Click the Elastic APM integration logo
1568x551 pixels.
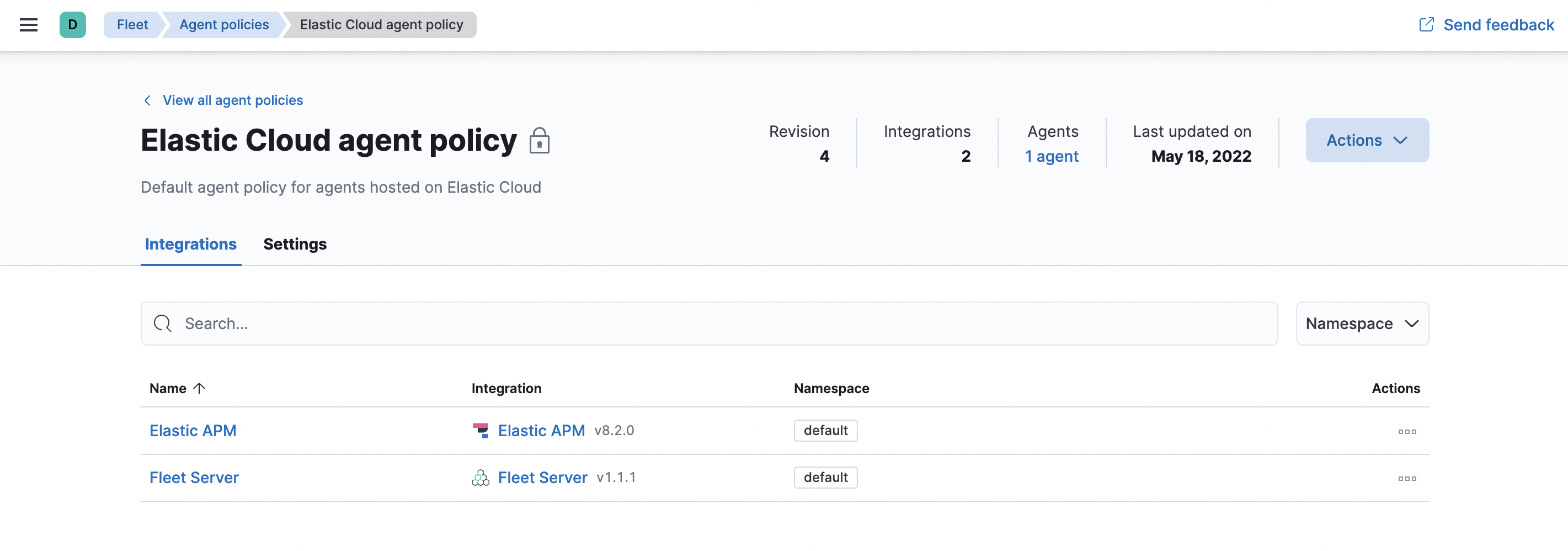(x=481, y=431)
